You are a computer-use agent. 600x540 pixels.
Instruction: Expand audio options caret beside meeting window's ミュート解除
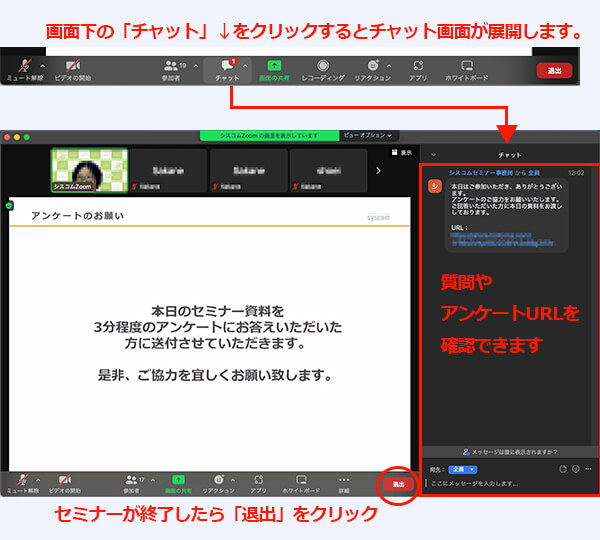[38, 480]
